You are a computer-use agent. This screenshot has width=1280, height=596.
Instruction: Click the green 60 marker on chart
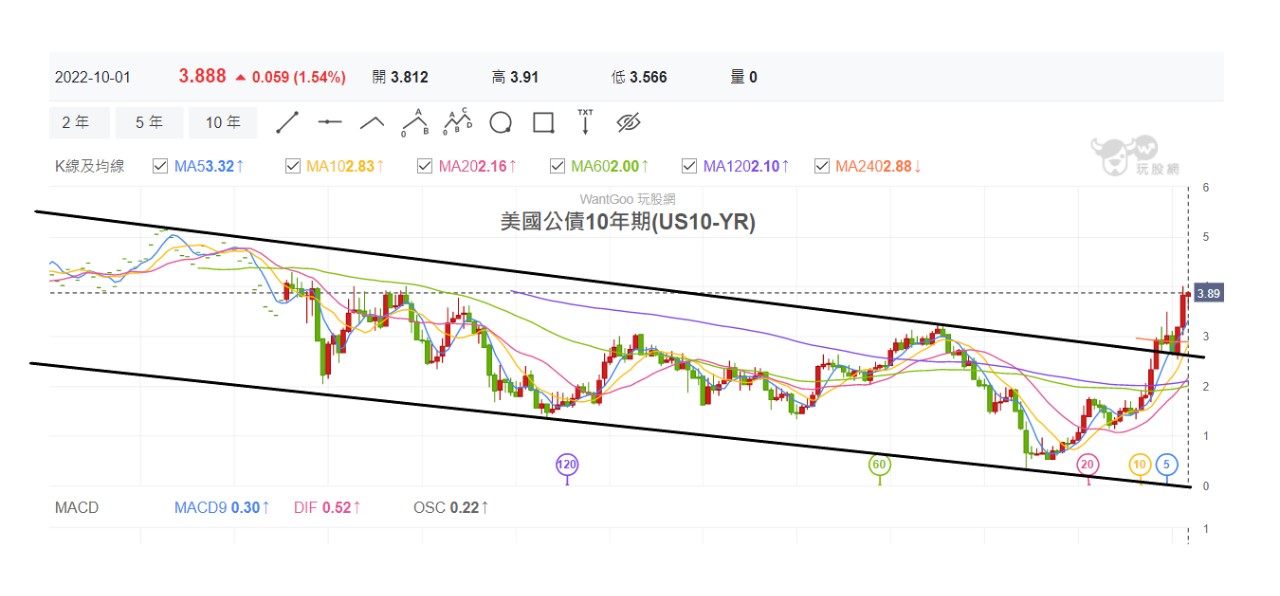coord(880,465)
